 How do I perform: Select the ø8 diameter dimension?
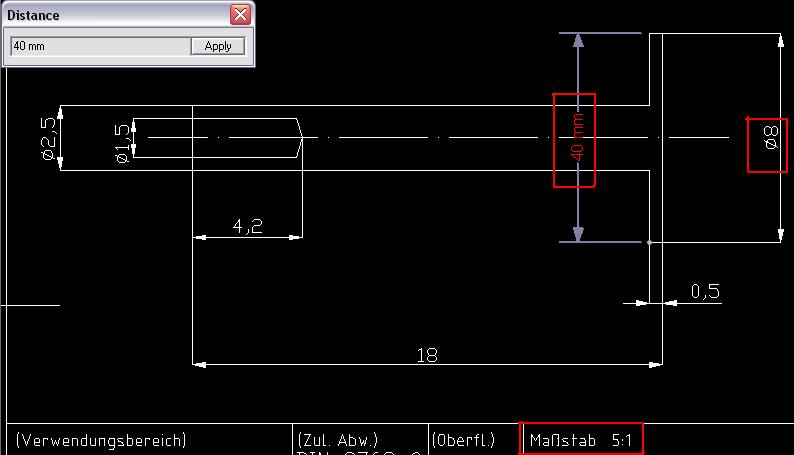[x=771, y=138]
